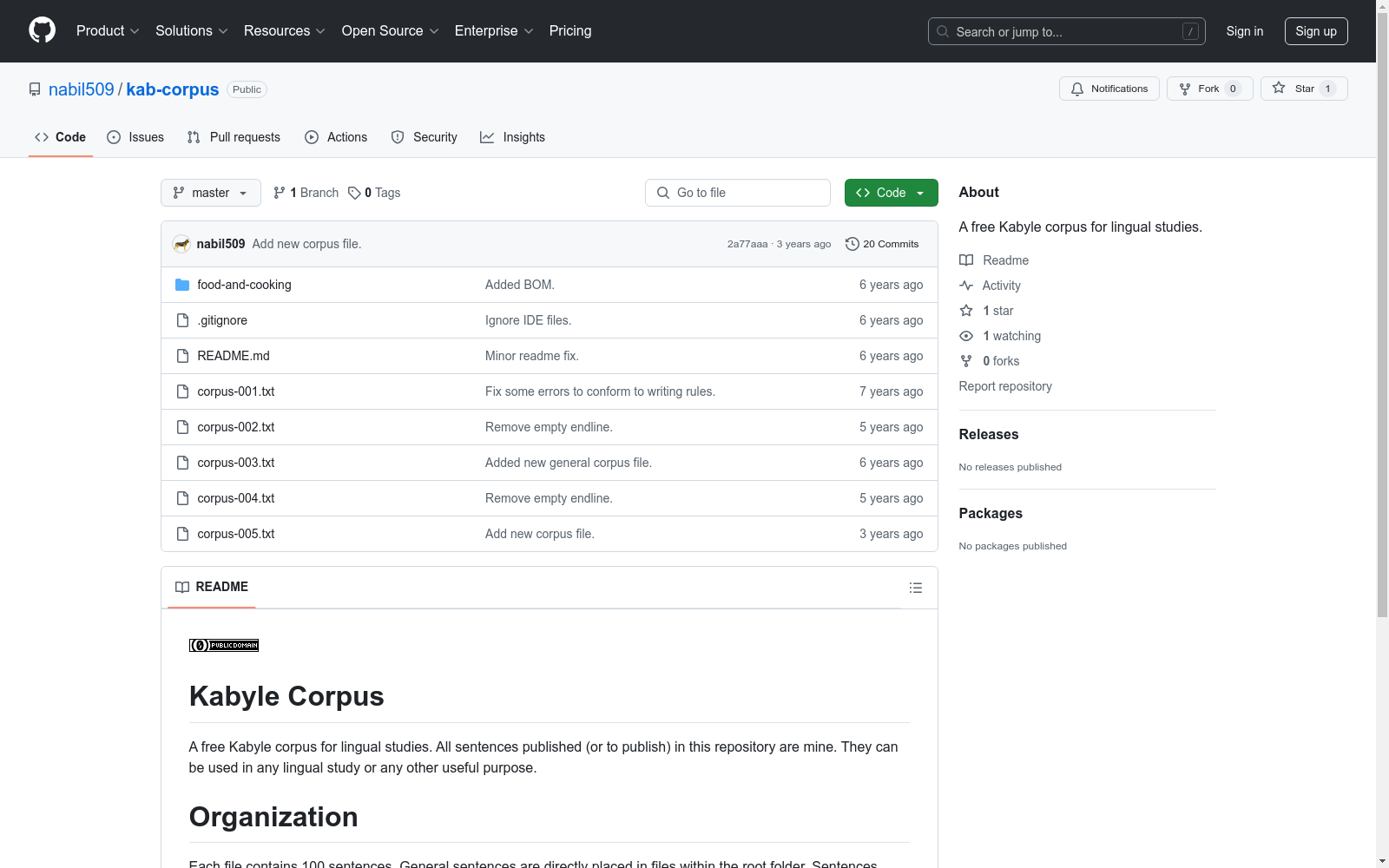Click the Readme book icon in About
The width and height of the screenshot is (1389, 868).
pyautogui.click(x=966, y=260)
